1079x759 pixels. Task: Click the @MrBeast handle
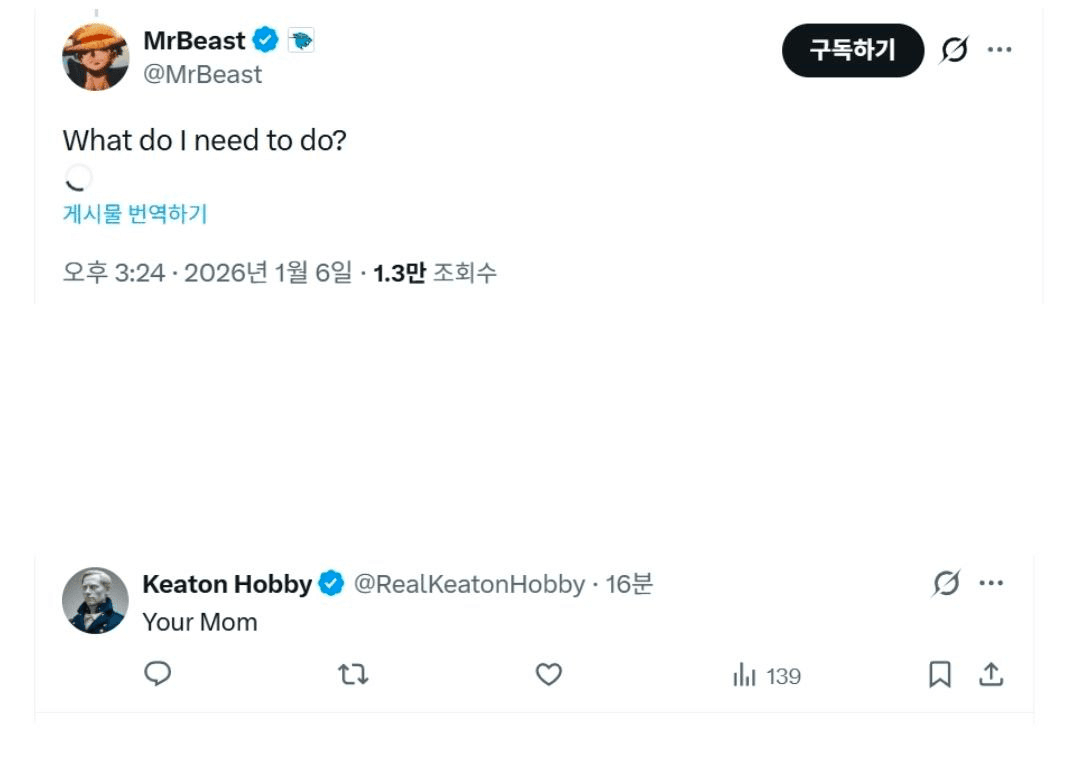point(203,75)
